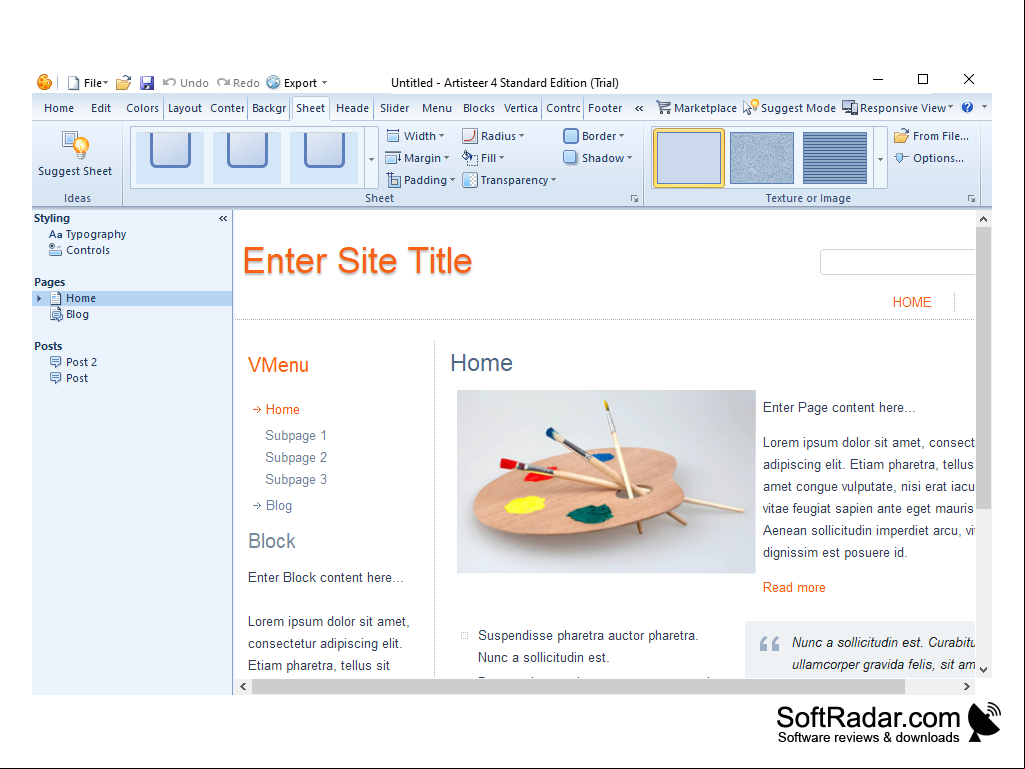The width and height of the screenshot is (1025, 769).
Task: Open the Margin dropdown
Action: tap(418, 158)
